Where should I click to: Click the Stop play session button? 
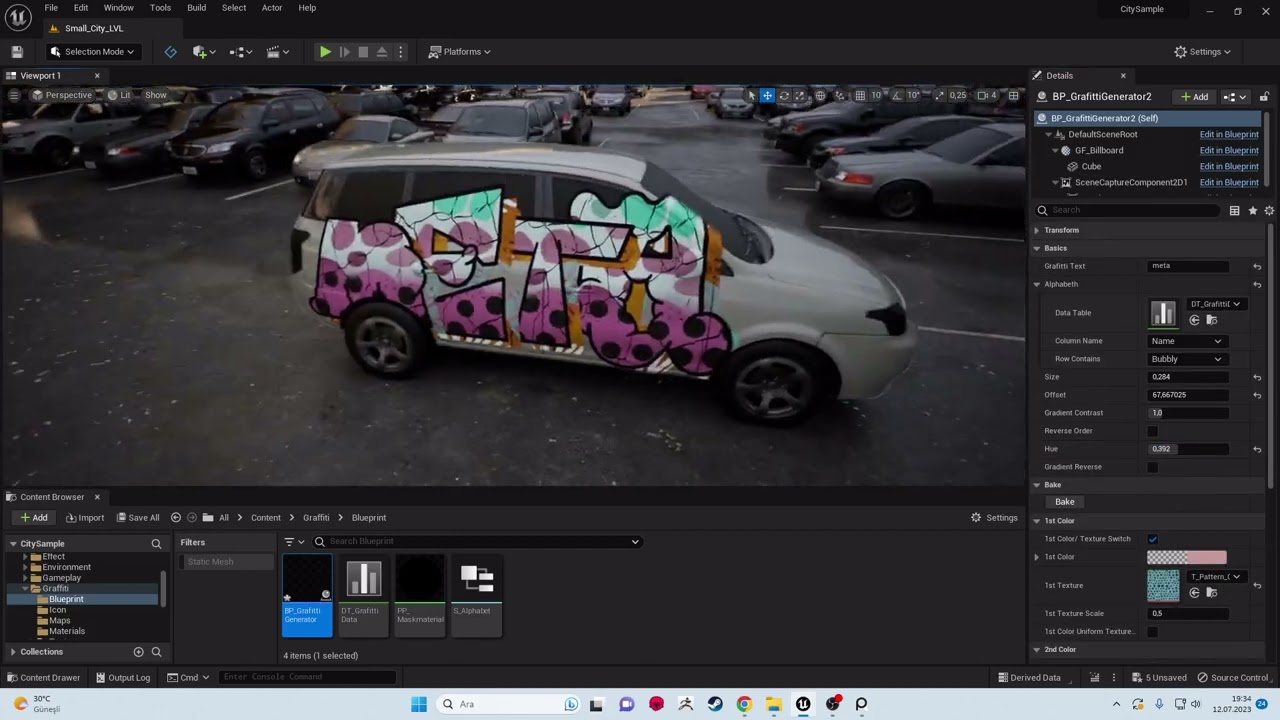pyautogui.click(x=363, y=52)
